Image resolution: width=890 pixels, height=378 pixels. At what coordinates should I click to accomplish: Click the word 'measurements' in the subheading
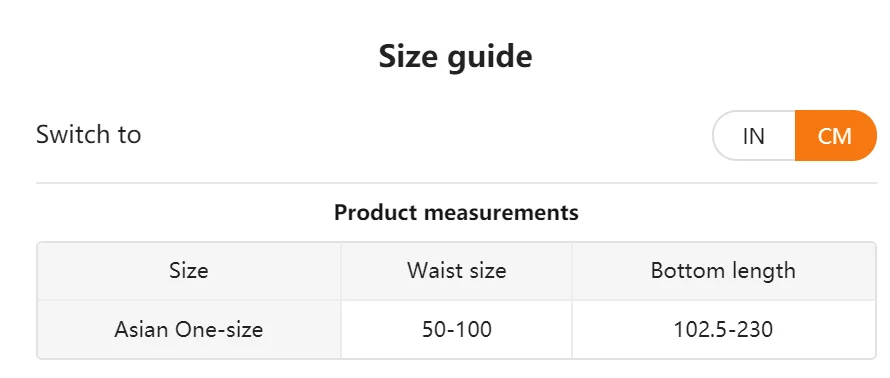click(502, 212)
